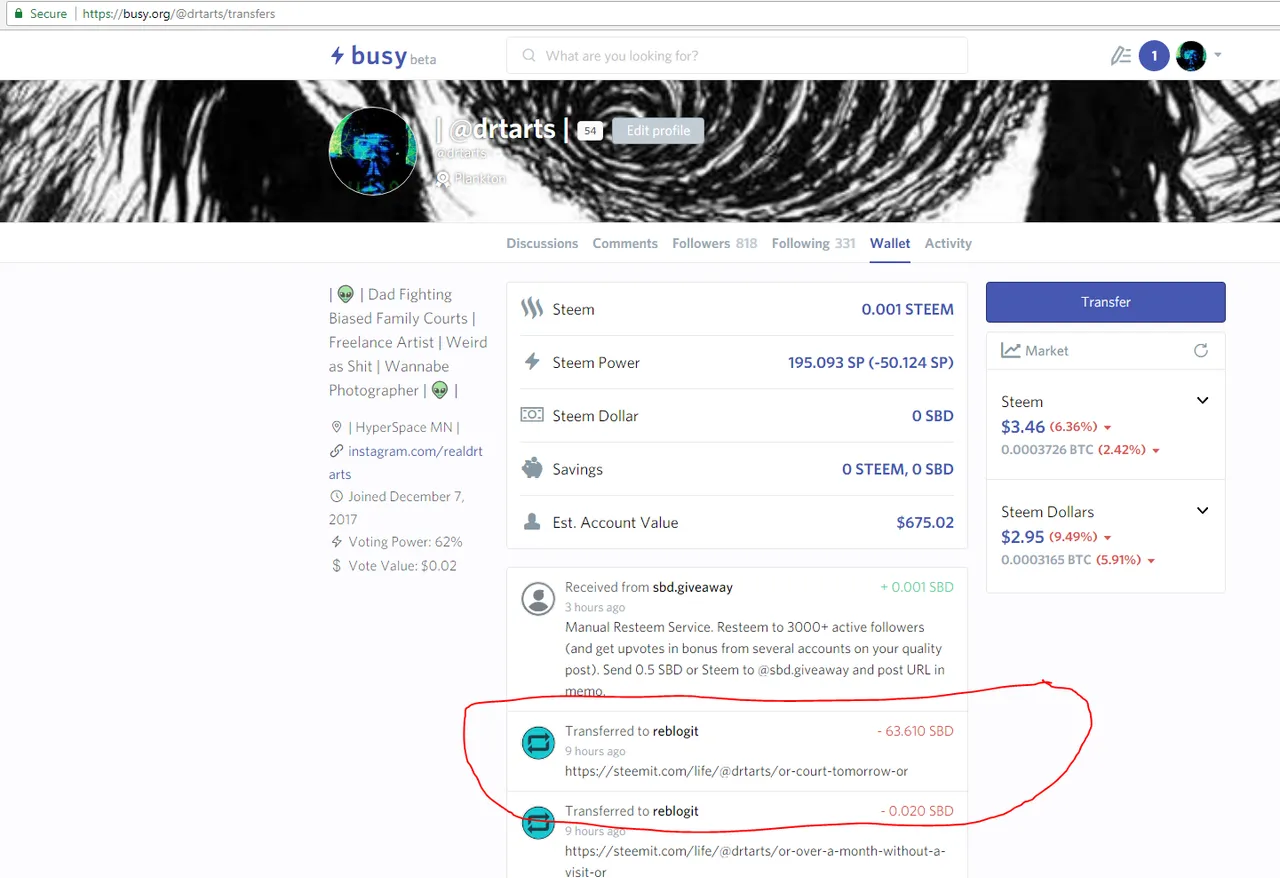Refresh the Market panel

point(1201,351)
